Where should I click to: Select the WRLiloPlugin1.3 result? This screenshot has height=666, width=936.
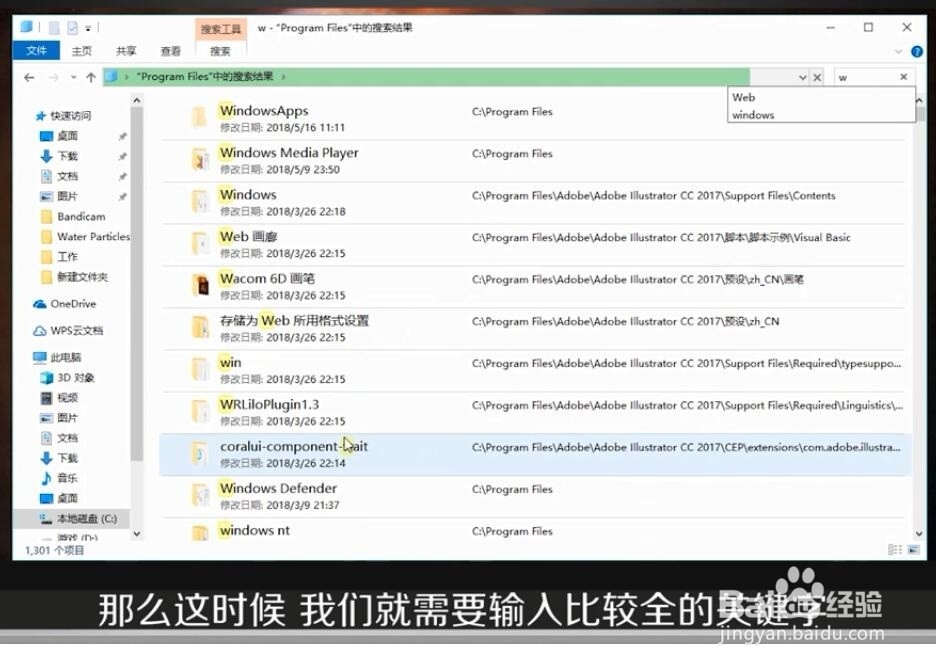tap(535, 412)
